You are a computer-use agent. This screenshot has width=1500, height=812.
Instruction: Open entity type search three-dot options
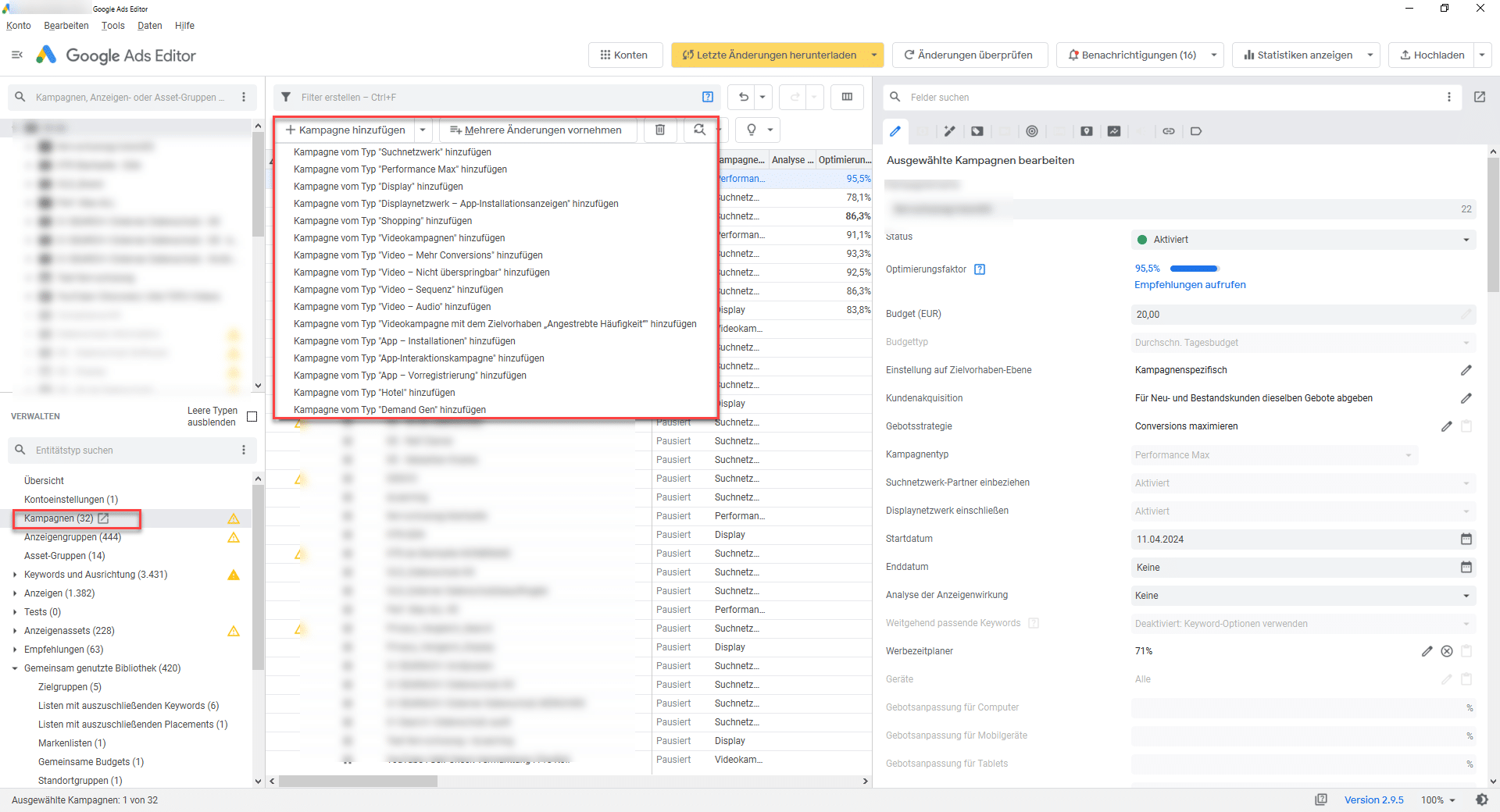pos(244,450)
